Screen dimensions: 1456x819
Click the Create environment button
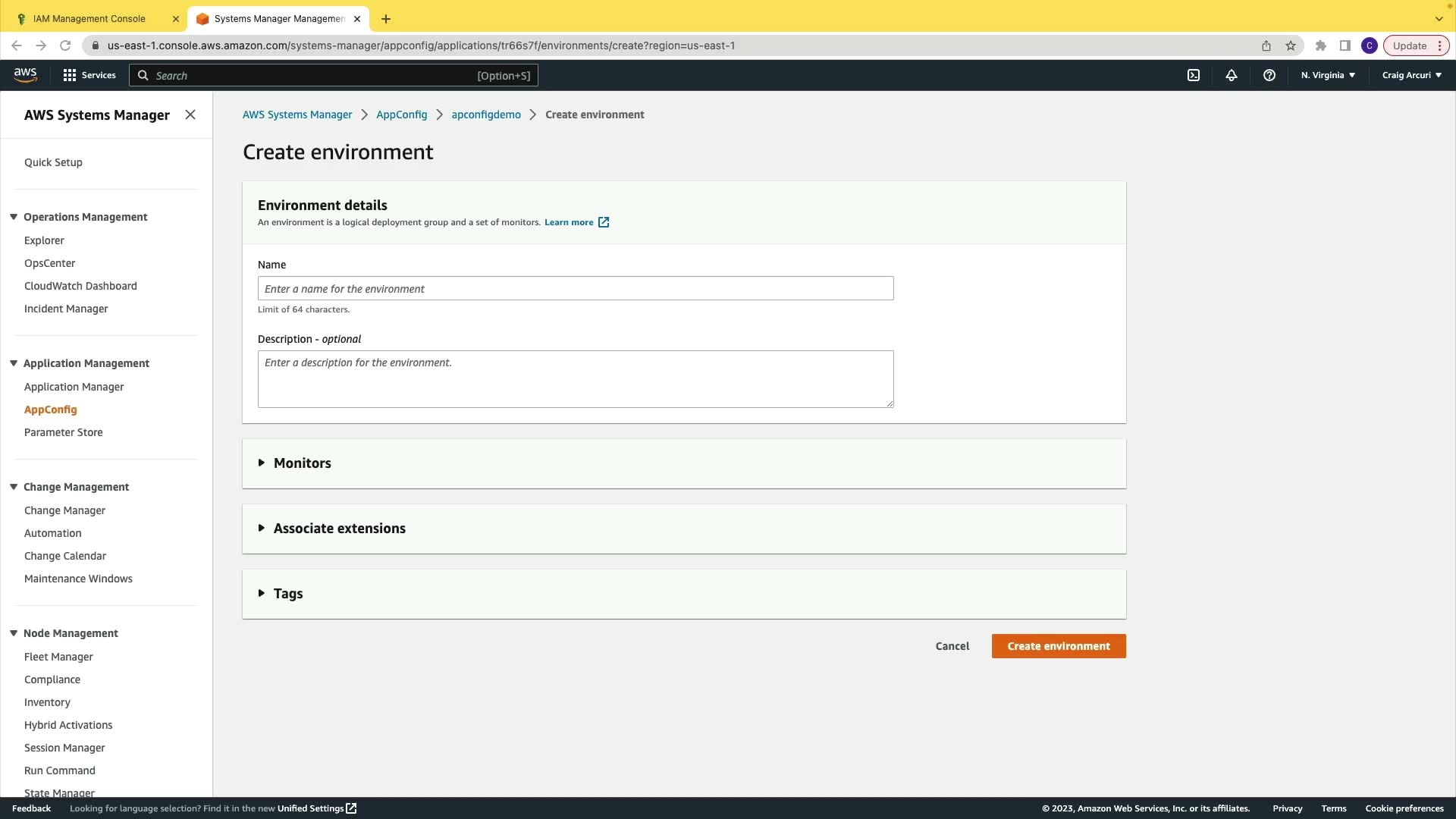click(1058, 646)
